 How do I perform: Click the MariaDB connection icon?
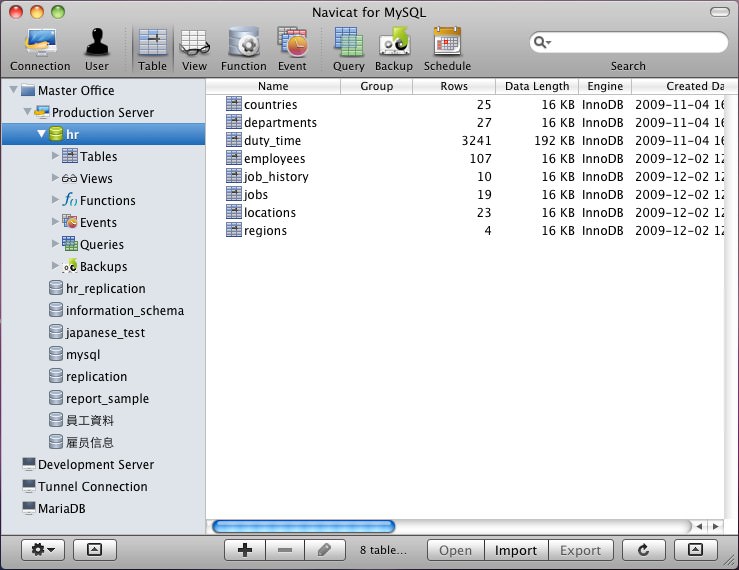[x=29, y=508]
